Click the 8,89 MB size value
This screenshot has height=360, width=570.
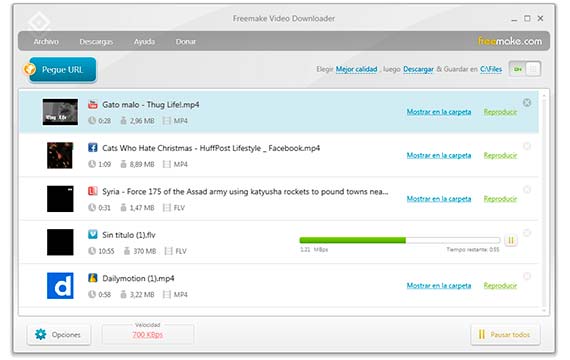pos(142,164)
